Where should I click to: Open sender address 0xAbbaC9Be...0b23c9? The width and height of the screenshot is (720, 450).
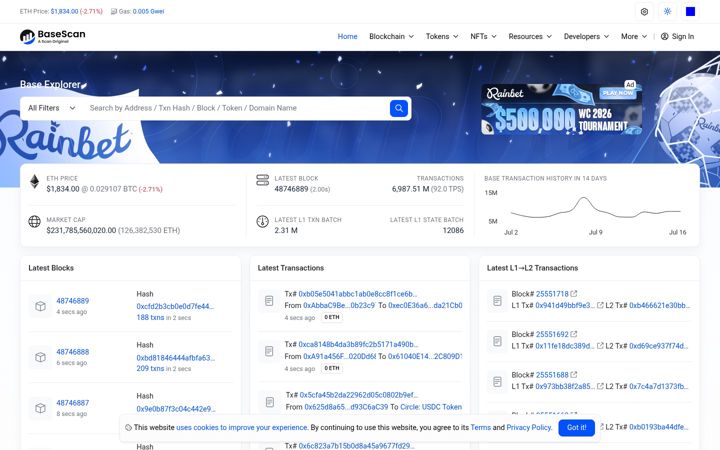tap(339, 305)
